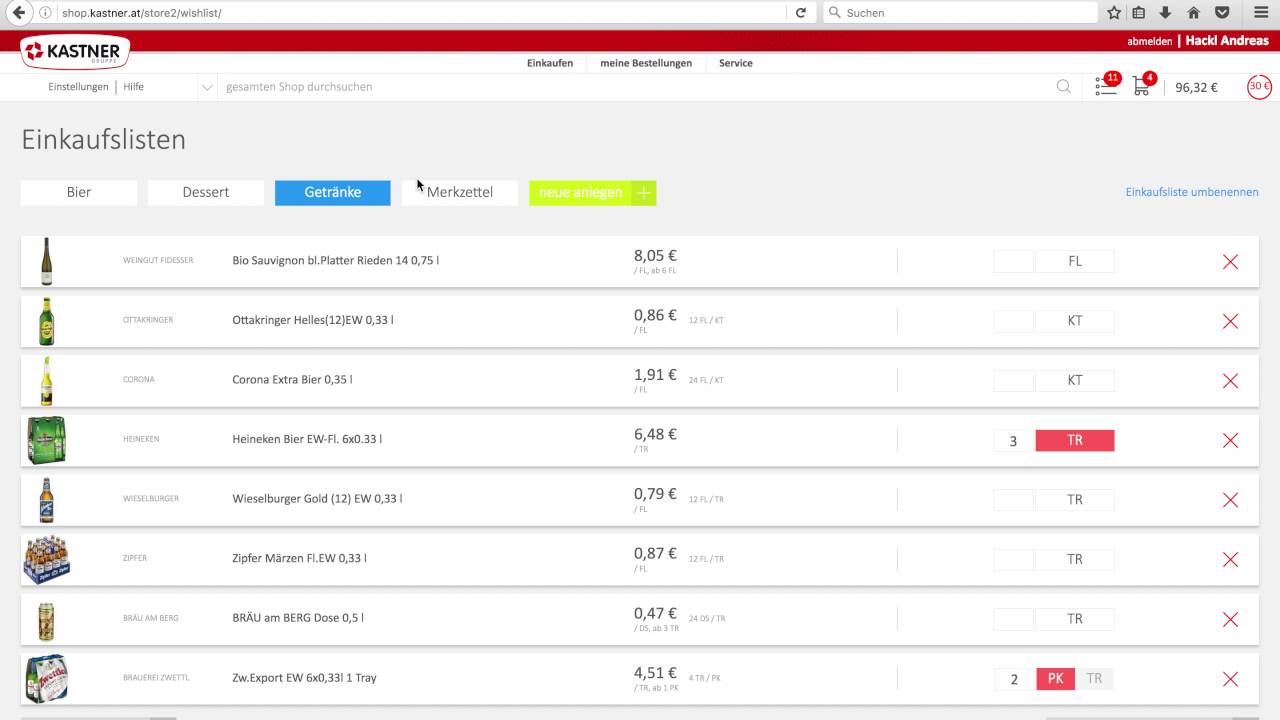
Task: Remove Ottakringer Helles from list
Action: click(1230, 321)
